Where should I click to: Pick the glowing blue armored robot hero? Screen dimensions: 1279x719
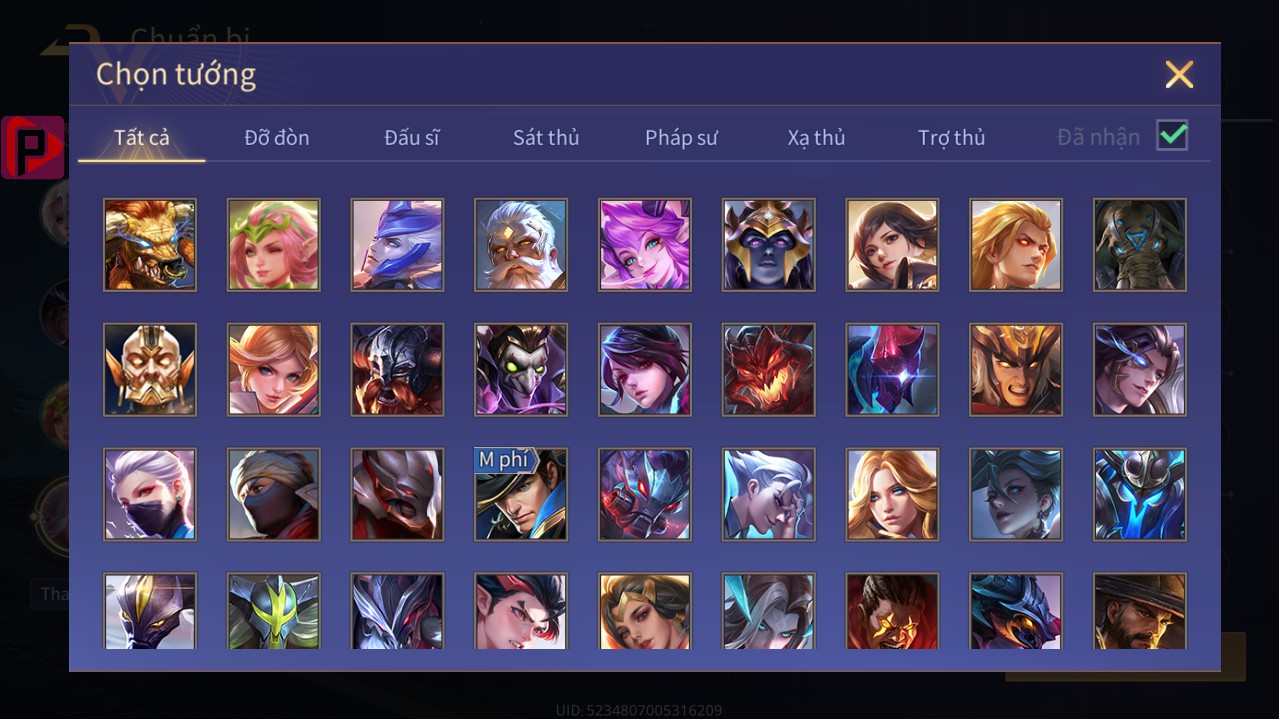(1140, 494)
